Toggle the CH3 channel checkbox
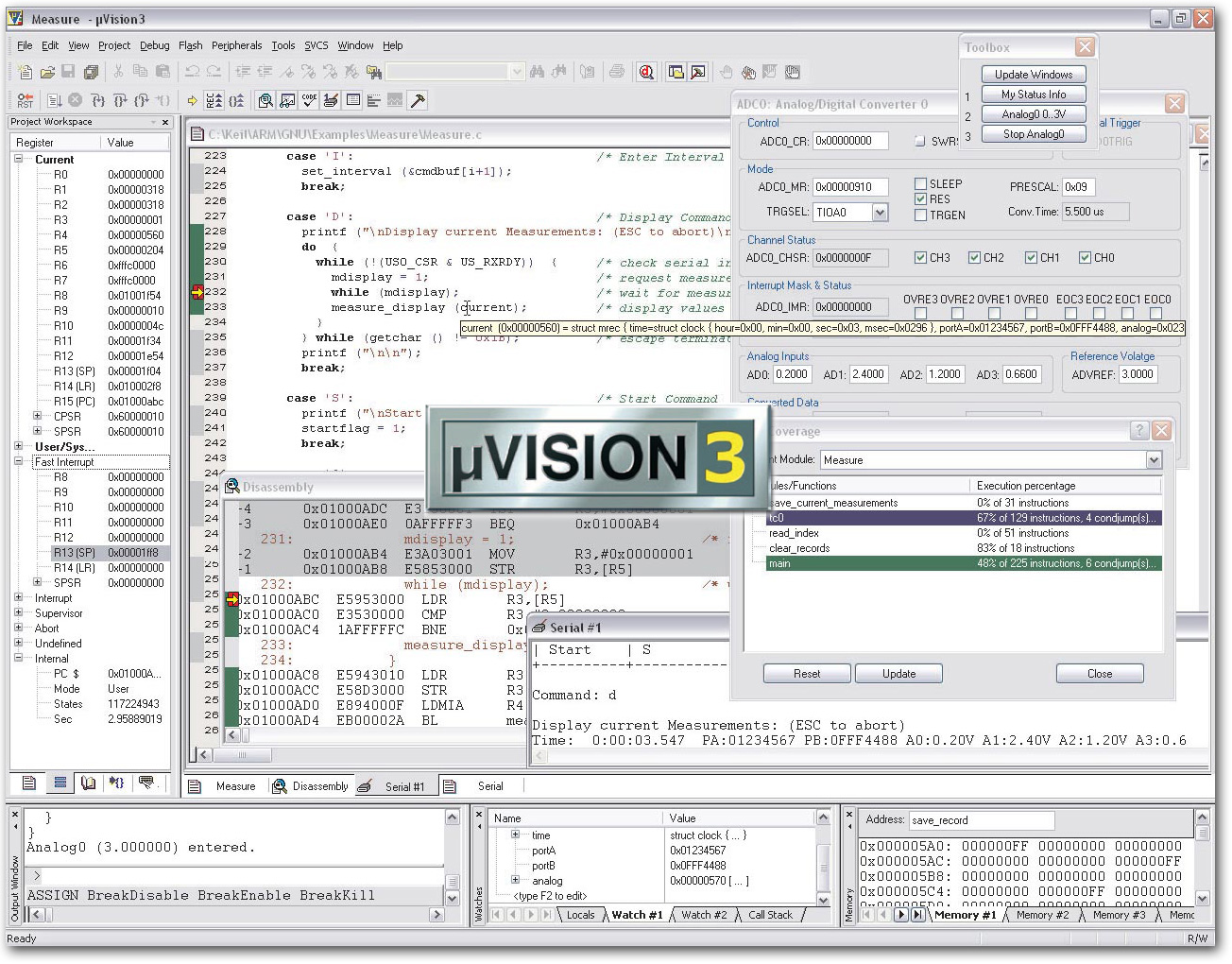 (x=920, y=258)
